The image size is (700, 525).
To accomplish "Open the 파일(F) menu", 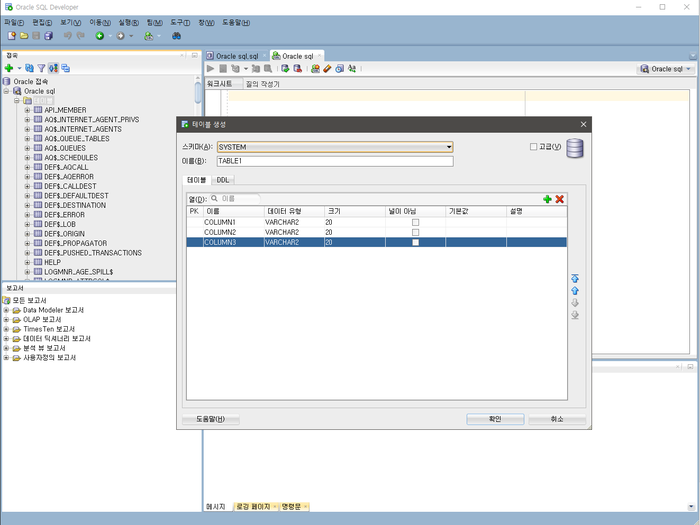I will (x=14, y=22).
